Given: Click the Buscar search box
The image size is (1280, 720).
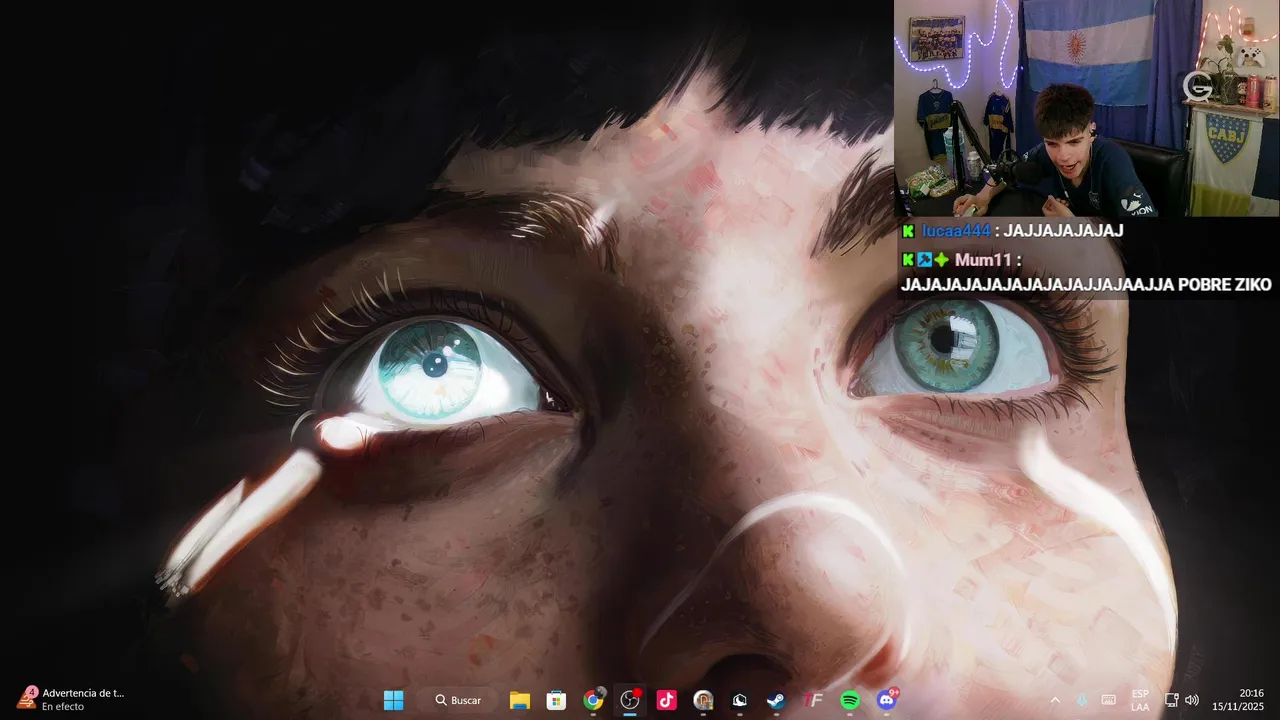Looking at the screenshot, I should click(x=459, y=700).
